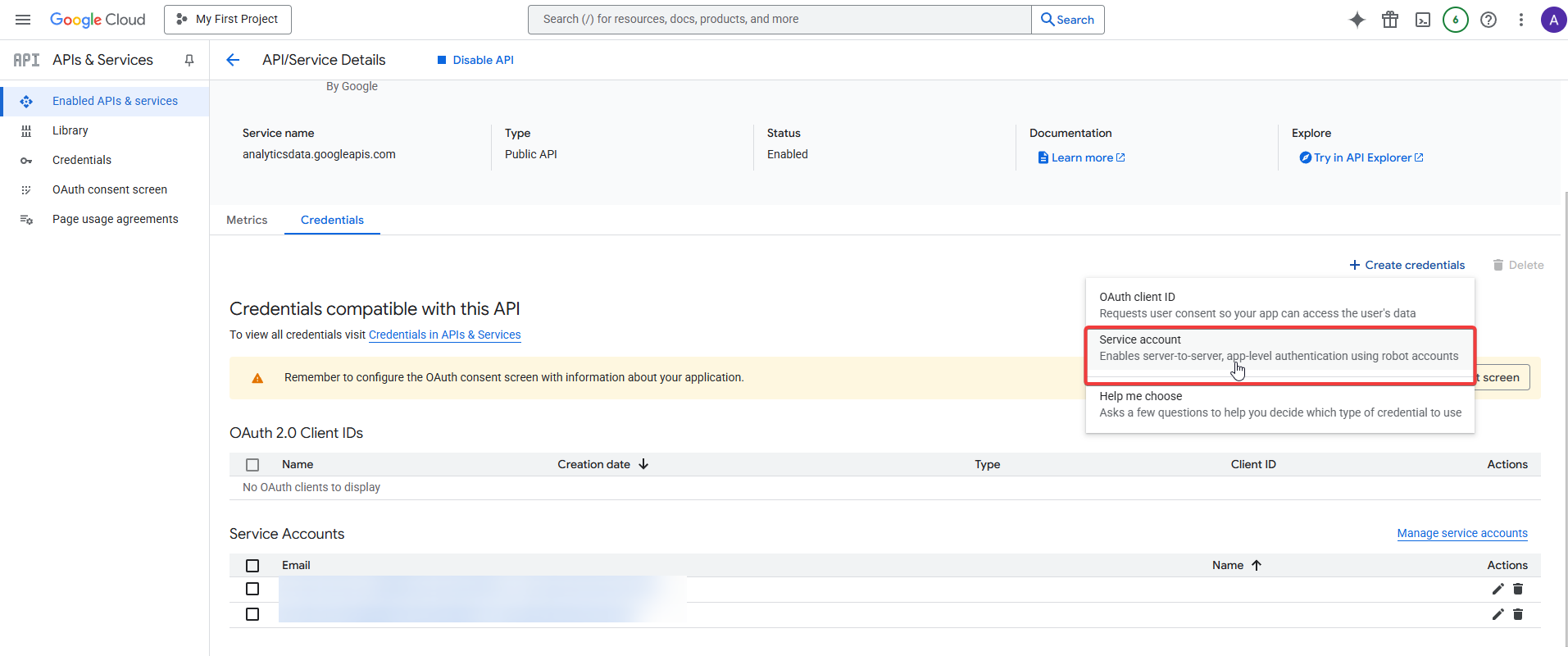Open the gift free trial icon
Viewport: 1568px width, 656px height.
pos(1390,20)
